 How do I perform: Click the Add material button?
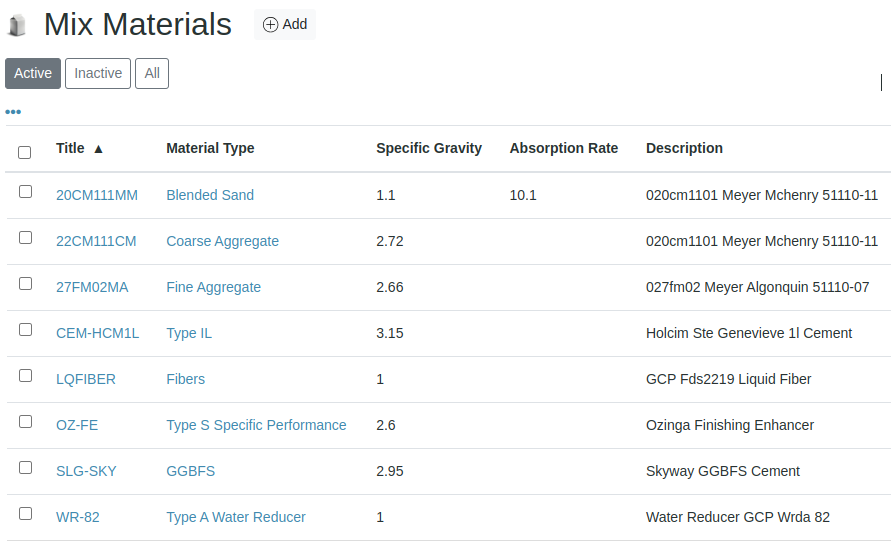285,25
